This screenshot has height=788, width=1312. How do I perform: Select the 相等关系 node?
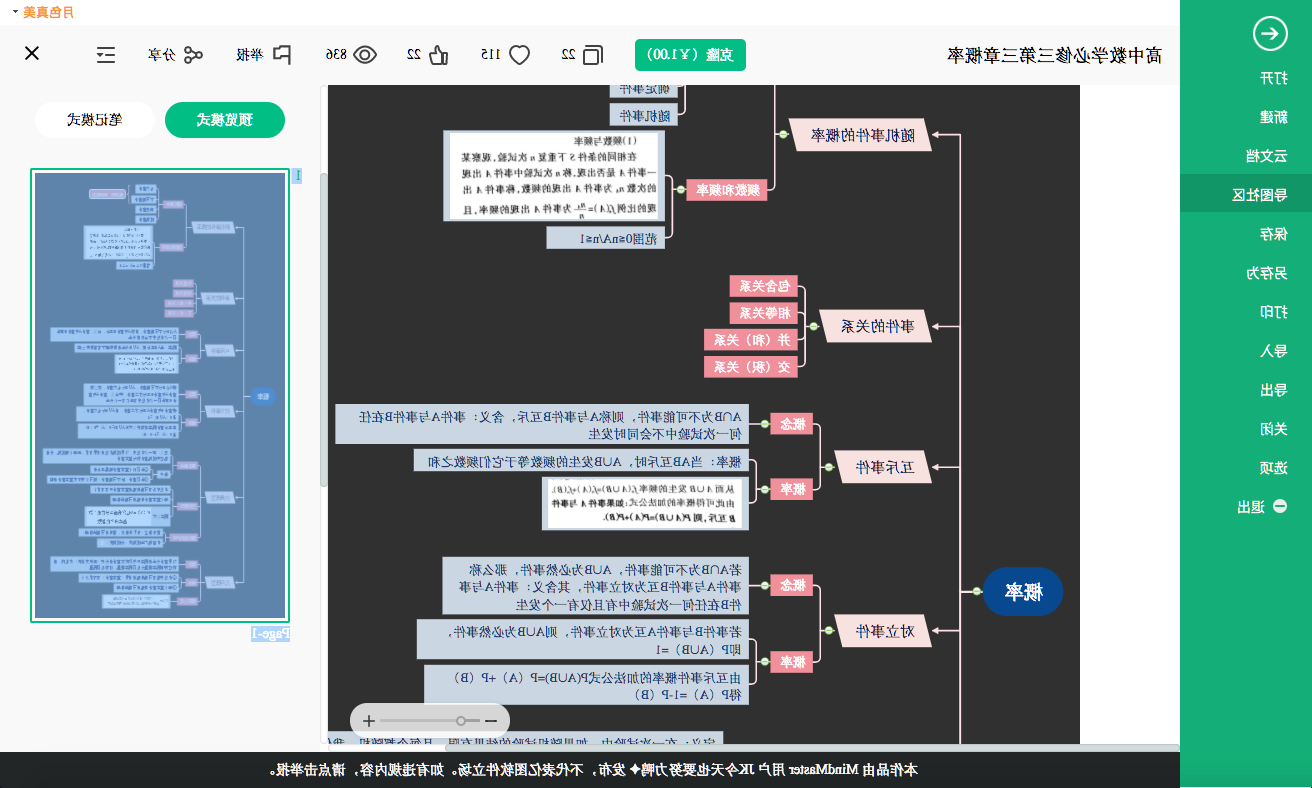pos(764,313)
